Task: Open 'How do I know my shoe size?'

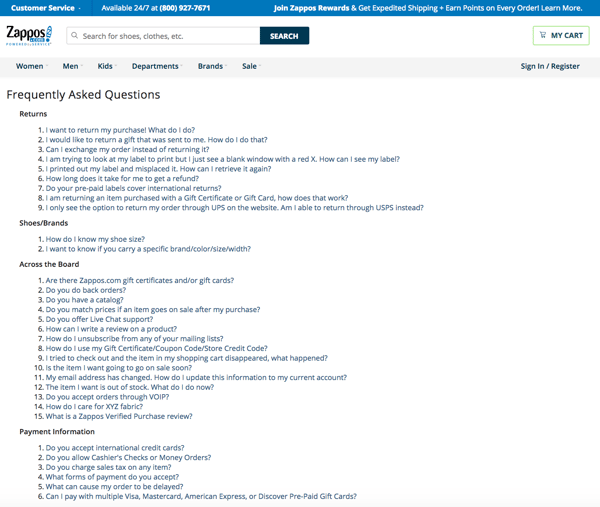Action: (95, 239)
